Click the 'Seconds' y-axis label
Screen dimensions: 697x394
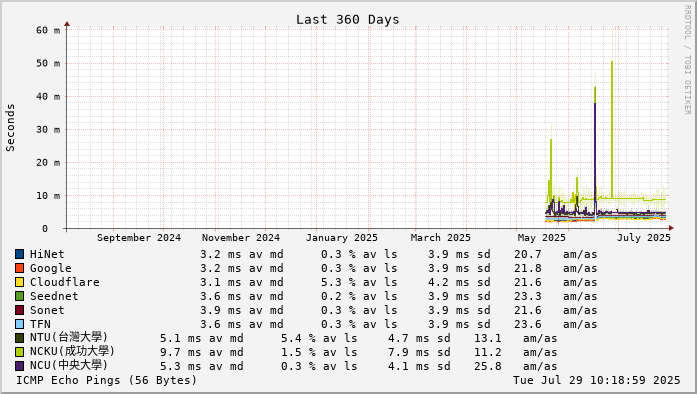pyautogui.click(x=10, y=128)
